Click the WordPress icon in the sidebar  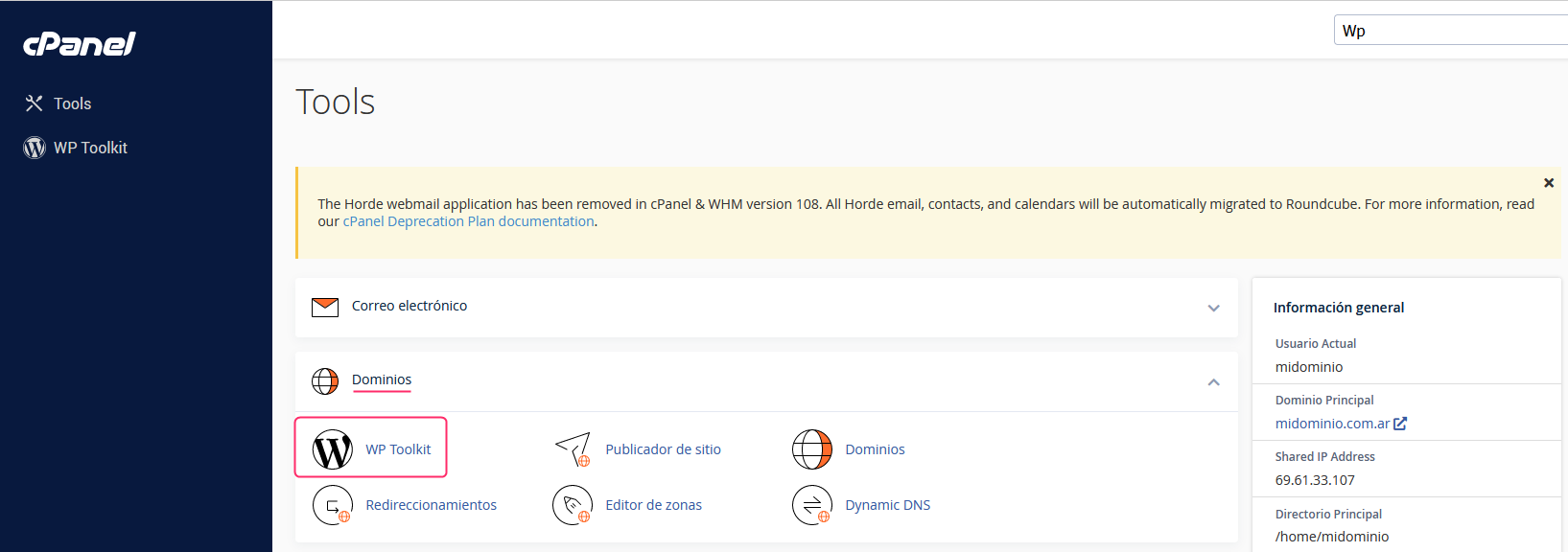pyautogui.click(x=35, y=148)
